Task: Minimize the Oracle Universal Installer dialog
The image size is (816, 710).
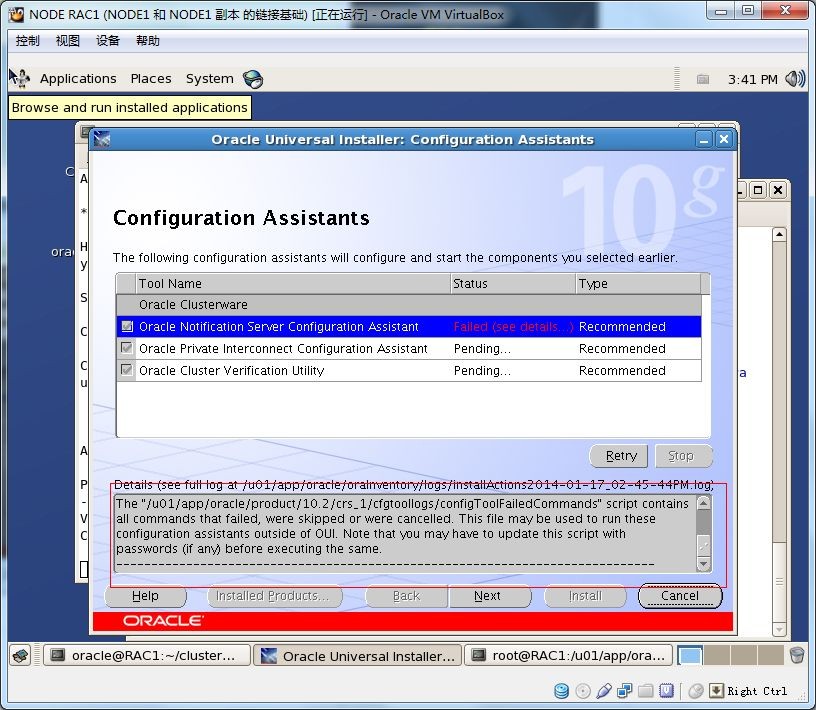Action: [704, 140]
